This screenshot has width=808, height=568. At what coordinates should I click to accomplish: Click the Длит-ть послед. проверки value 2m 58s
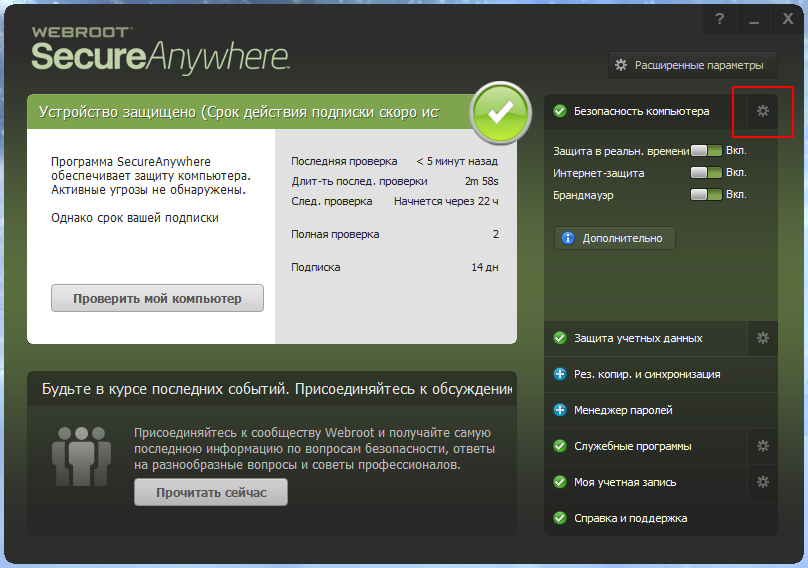click(x=481, y=181)
